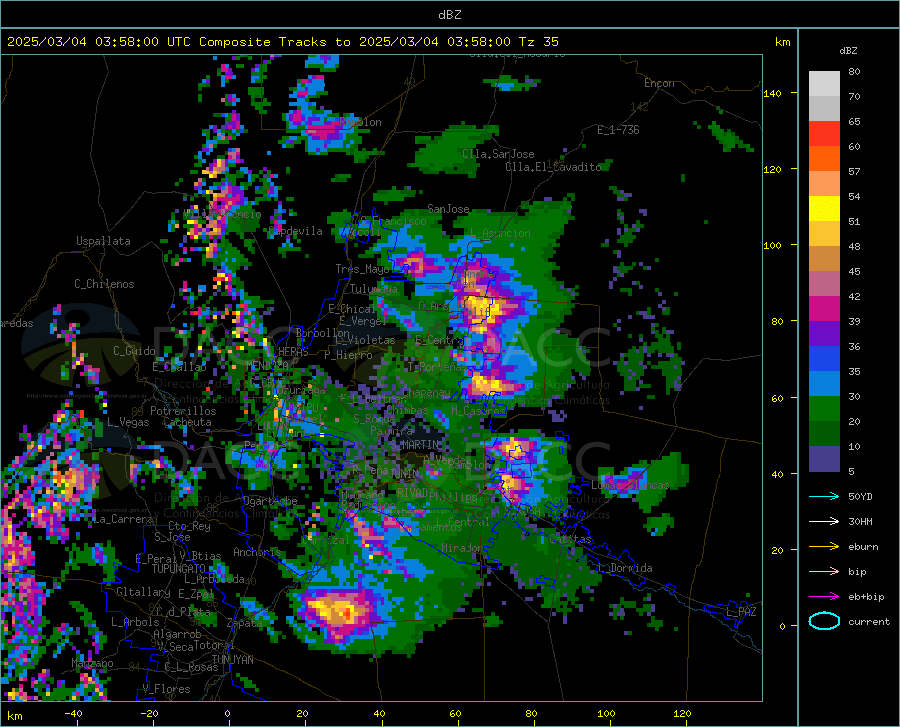Click the white 80 dBZ color swatch
The width and height of the screenshot is (900, 727).
[824, 83]
